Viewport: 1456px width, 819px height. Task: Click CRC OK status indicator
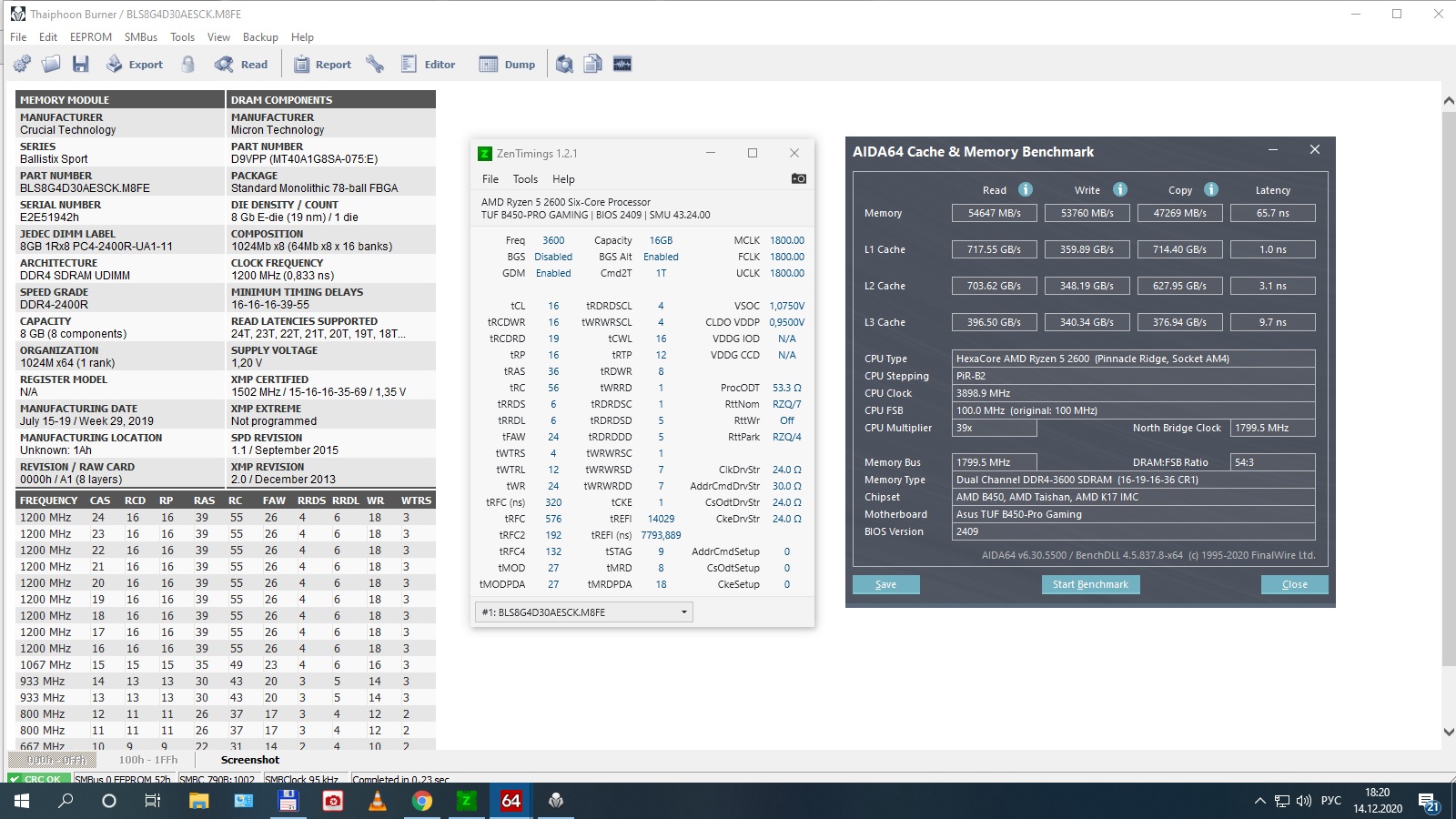[x=37, y=779]
